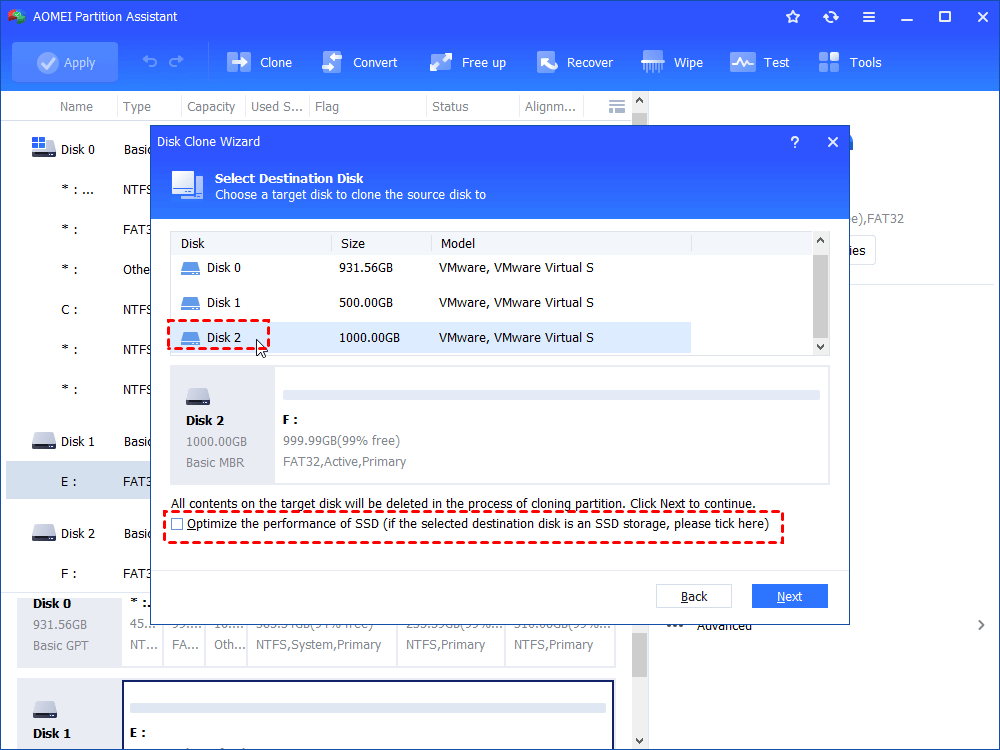1000x750 pixels.
Task: Click the redo arrow icon
Action: pos(176,62)
